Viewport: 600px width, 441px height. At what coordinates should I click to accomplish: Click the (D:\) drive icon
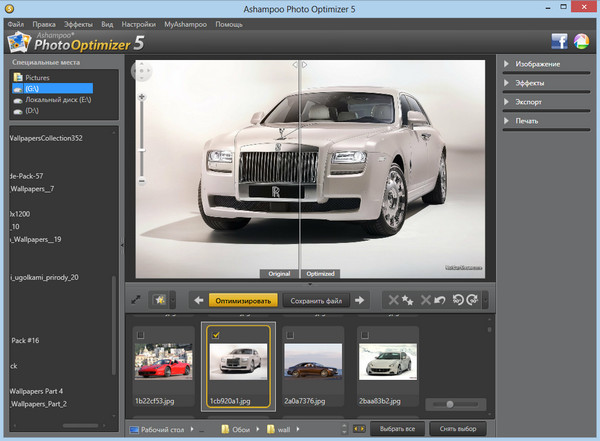[x=18, y=111]
